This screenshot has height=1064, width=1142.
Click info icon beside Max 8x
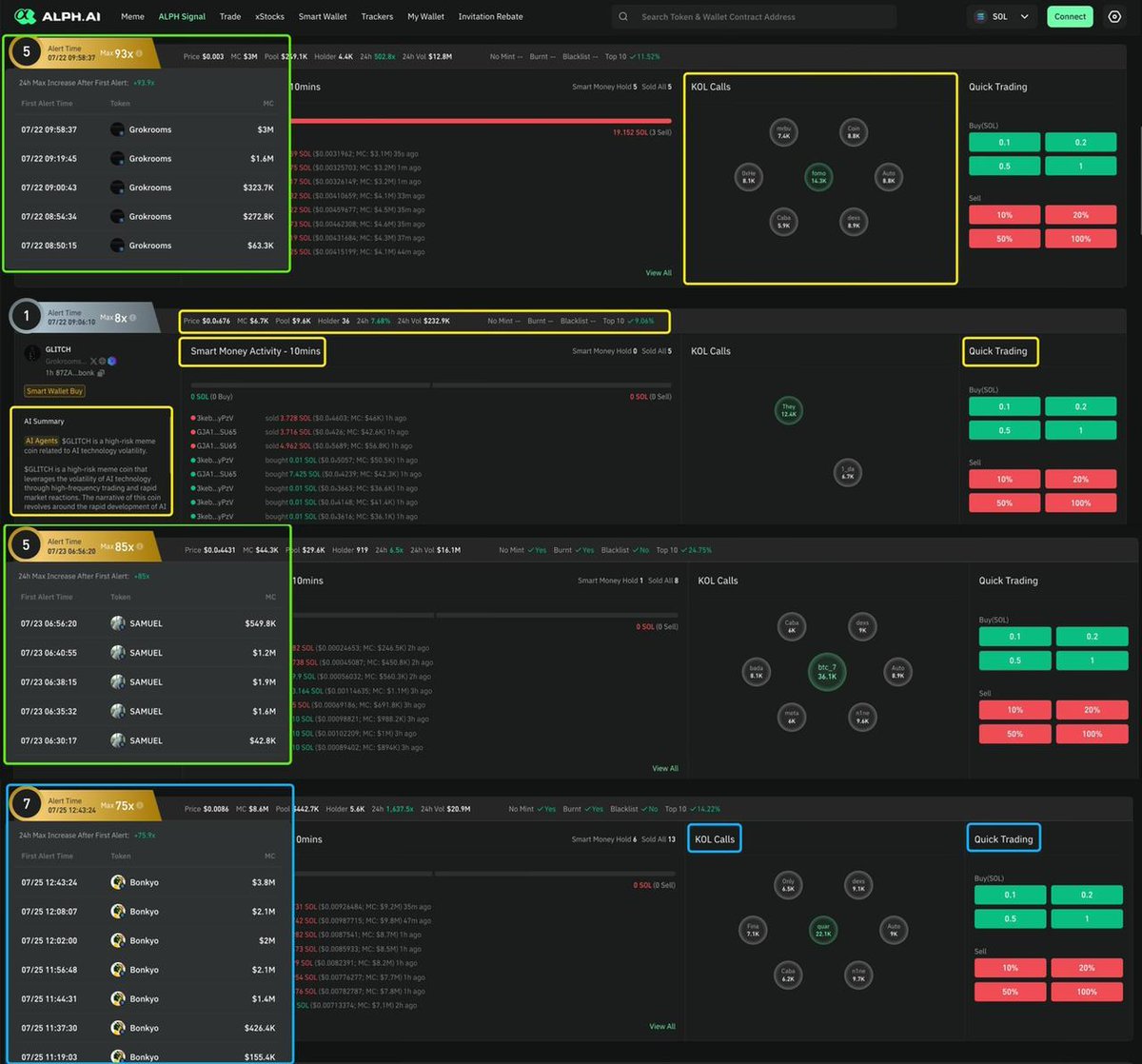(132, 318)
